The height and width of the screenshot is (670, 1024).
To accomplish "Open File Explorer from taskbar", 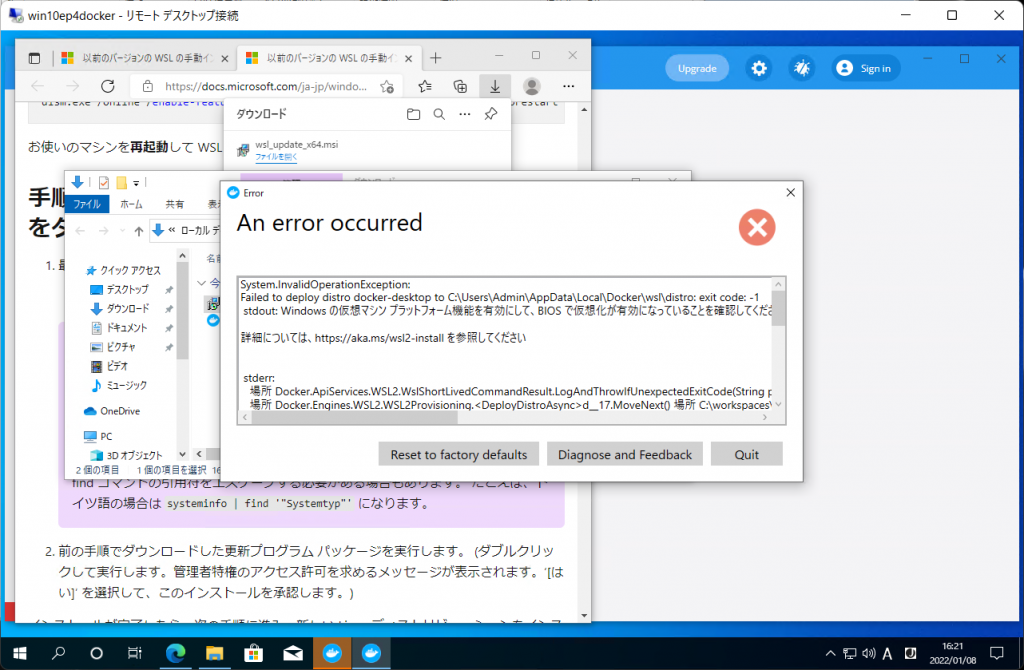I will 214,653.
